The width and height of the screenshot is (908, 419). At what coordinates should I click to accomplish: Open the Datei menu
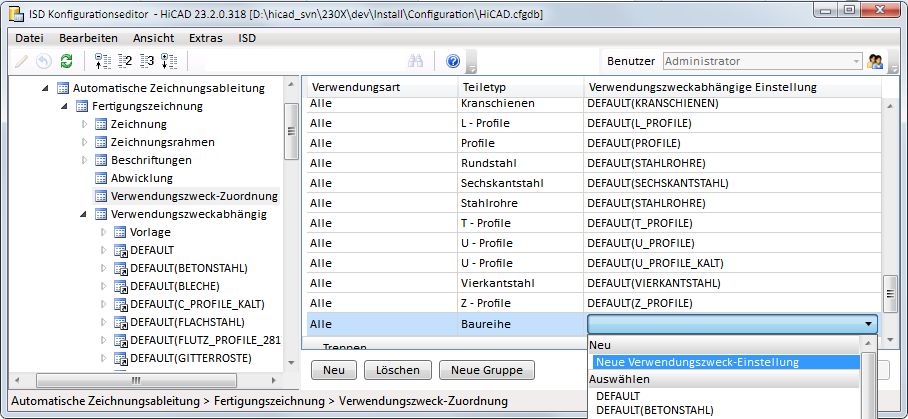coord(30,38)
